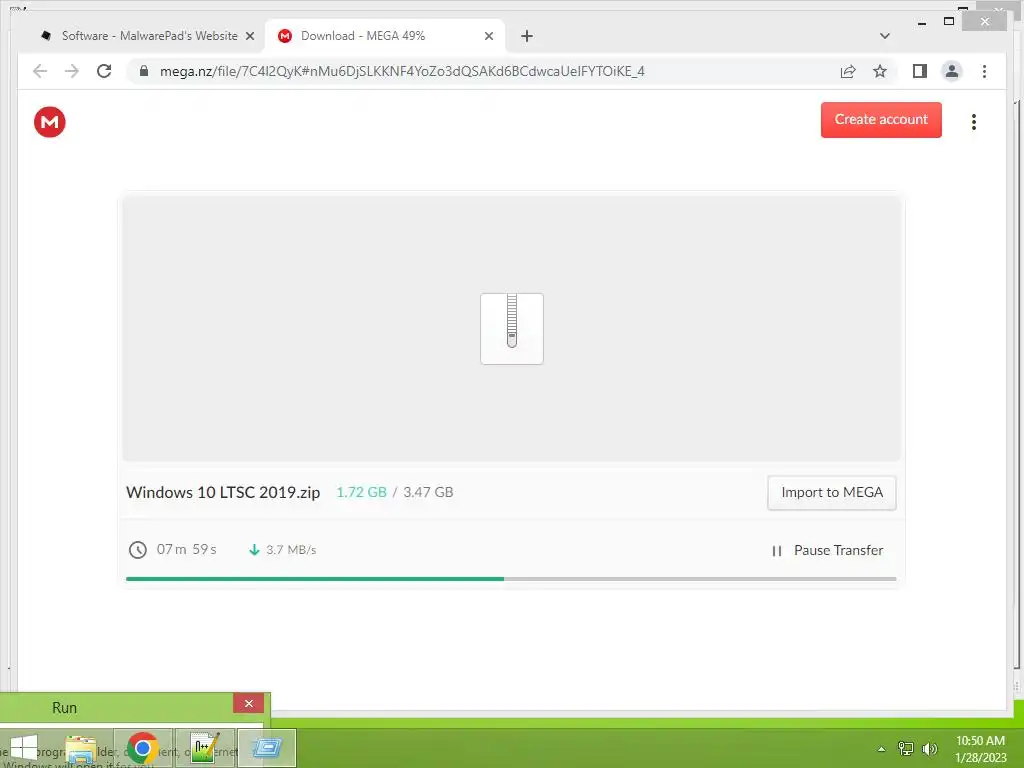Expand the Chrome tab search dropdown
This screenshot has height=768, width=1024.
coord(885,36)
